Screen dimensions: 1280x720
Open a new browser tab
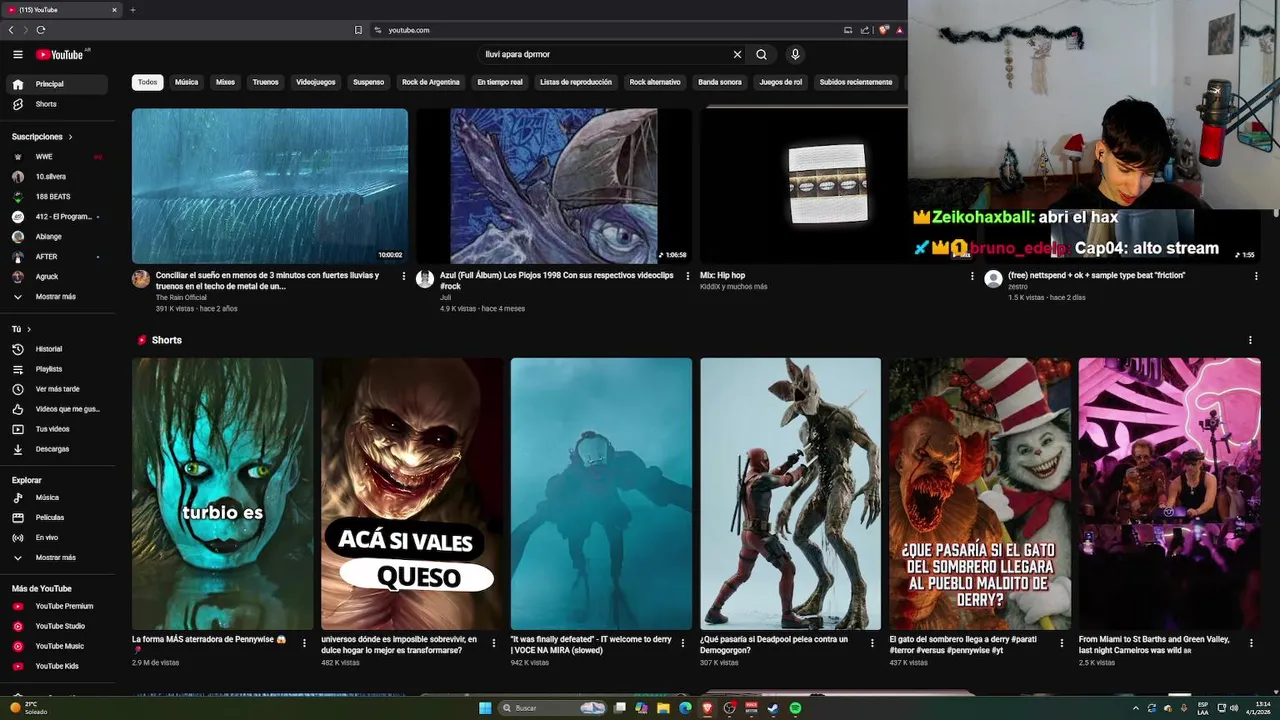click(x=132, y=10)
